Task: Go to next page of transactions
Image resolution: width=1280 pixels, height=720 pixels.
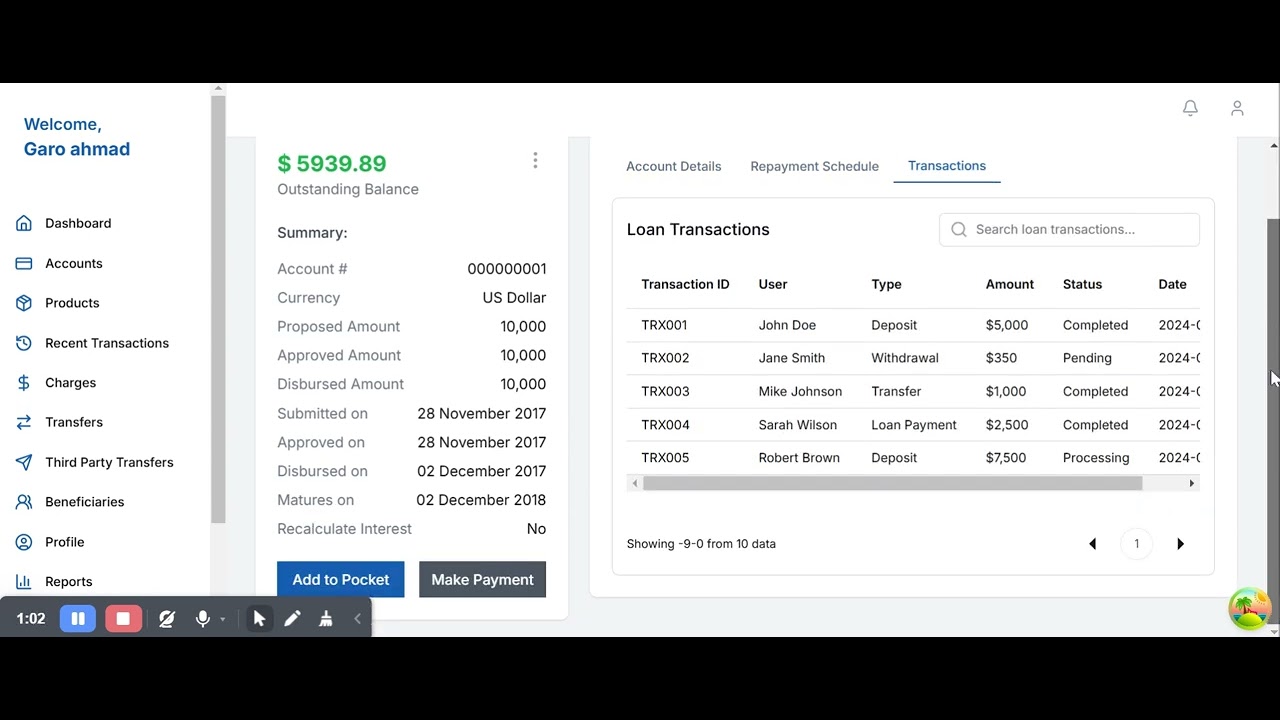Action: click(x=1180, y=544)
